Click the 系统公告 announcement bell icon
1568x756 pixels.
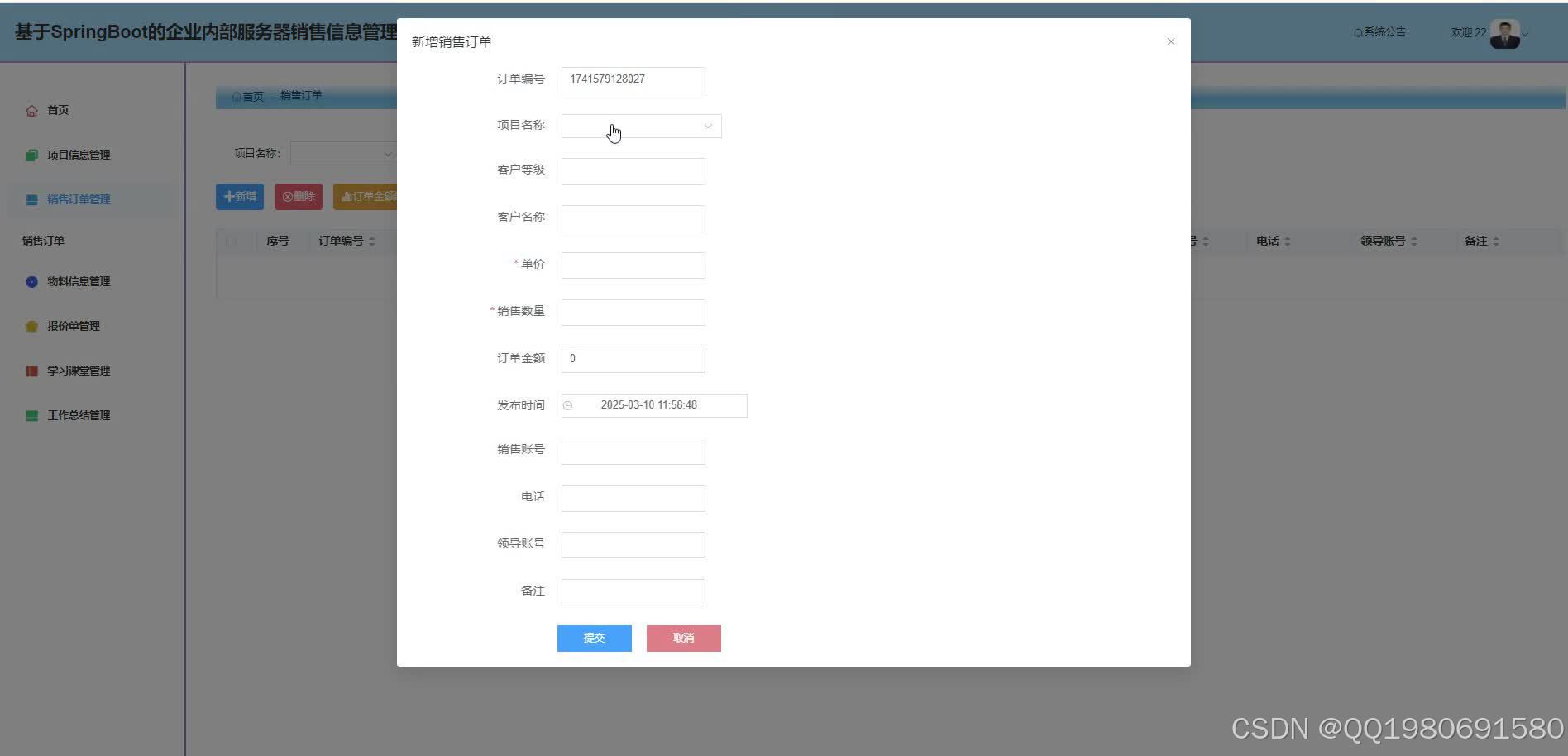pos(1357,32)
